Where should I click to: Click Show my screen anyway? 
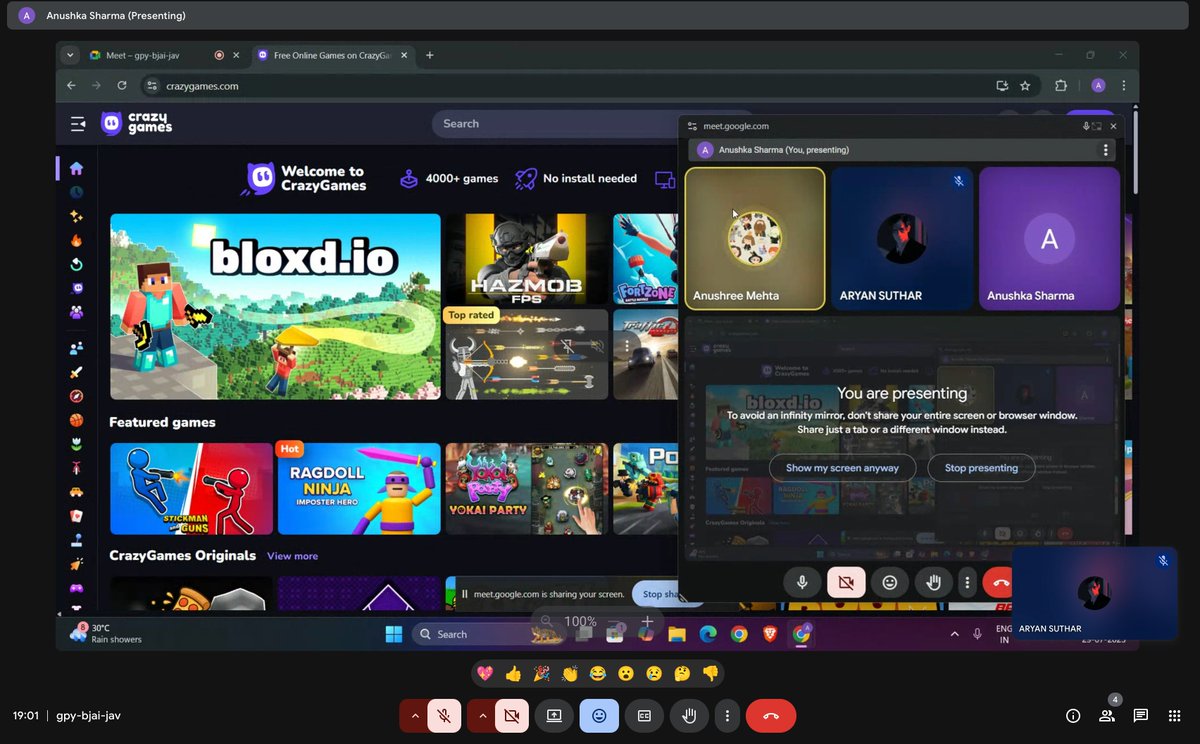point(842,468)
